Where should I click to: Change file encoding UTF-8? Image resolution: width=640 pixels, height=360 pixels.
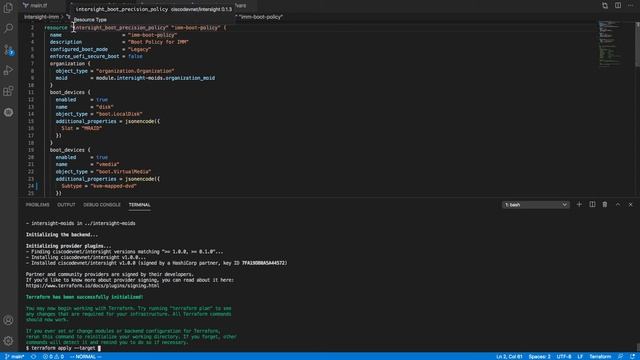[564, 356]
